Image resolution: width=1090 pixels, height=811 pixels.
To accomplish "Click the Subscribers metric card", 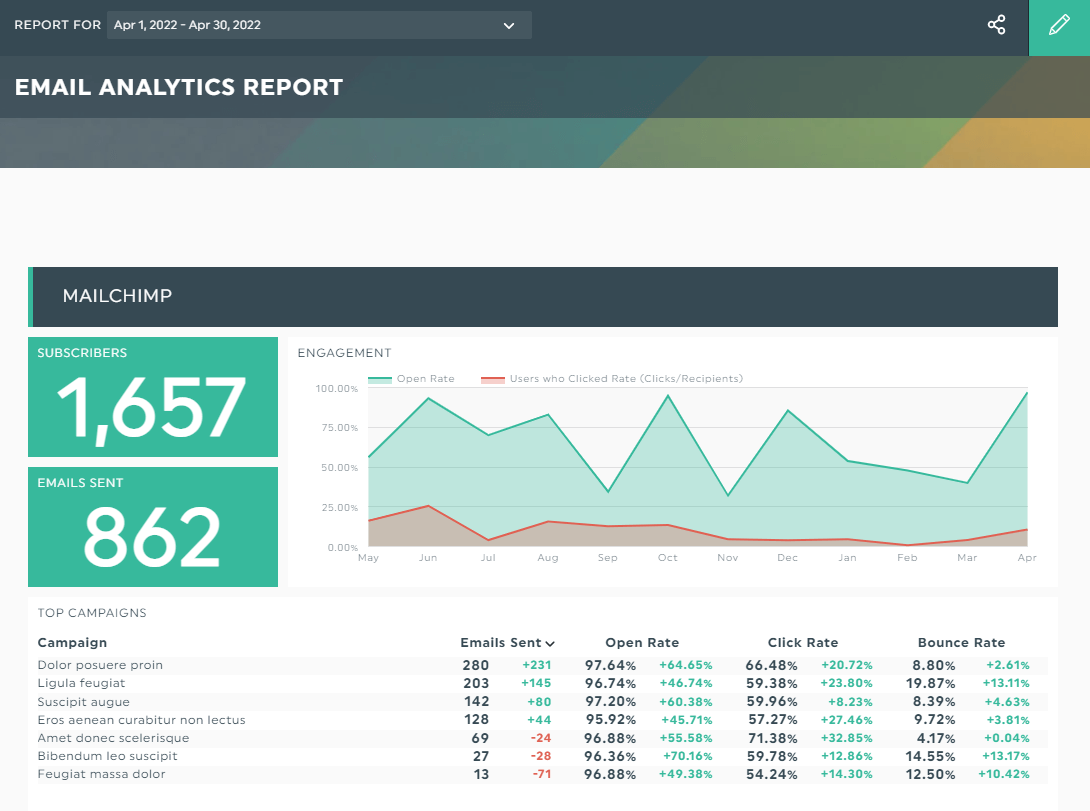I will coord(152,396).
